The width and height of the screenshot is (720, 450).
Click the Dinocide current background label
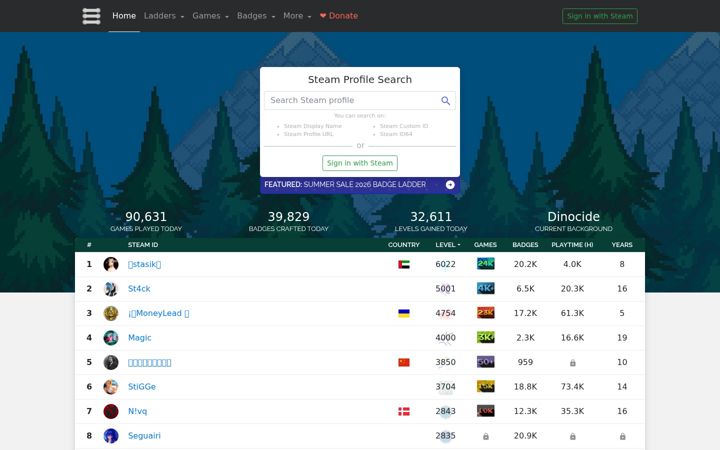point(574,221)
